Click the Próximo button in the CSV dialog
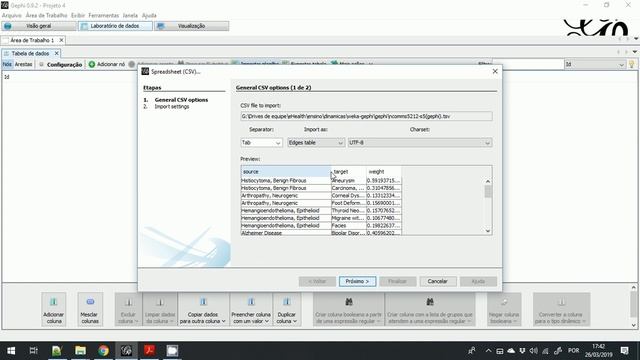 point(357,281)
